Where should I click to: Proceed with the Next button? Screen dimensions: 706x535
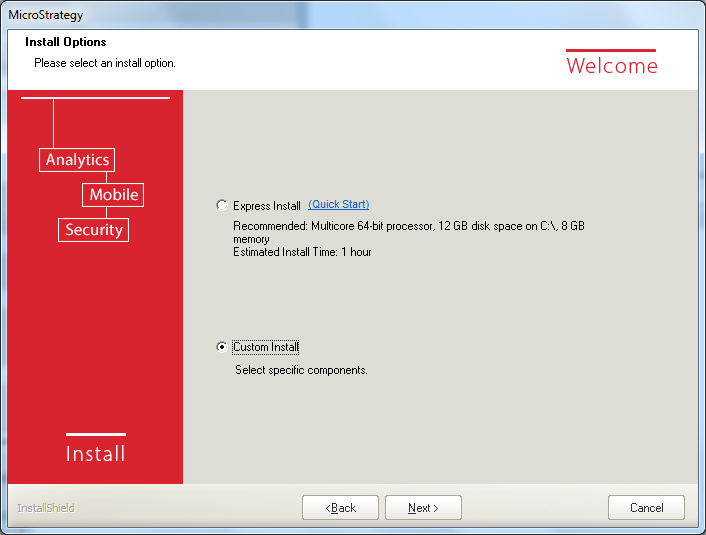tap(423, 508)
